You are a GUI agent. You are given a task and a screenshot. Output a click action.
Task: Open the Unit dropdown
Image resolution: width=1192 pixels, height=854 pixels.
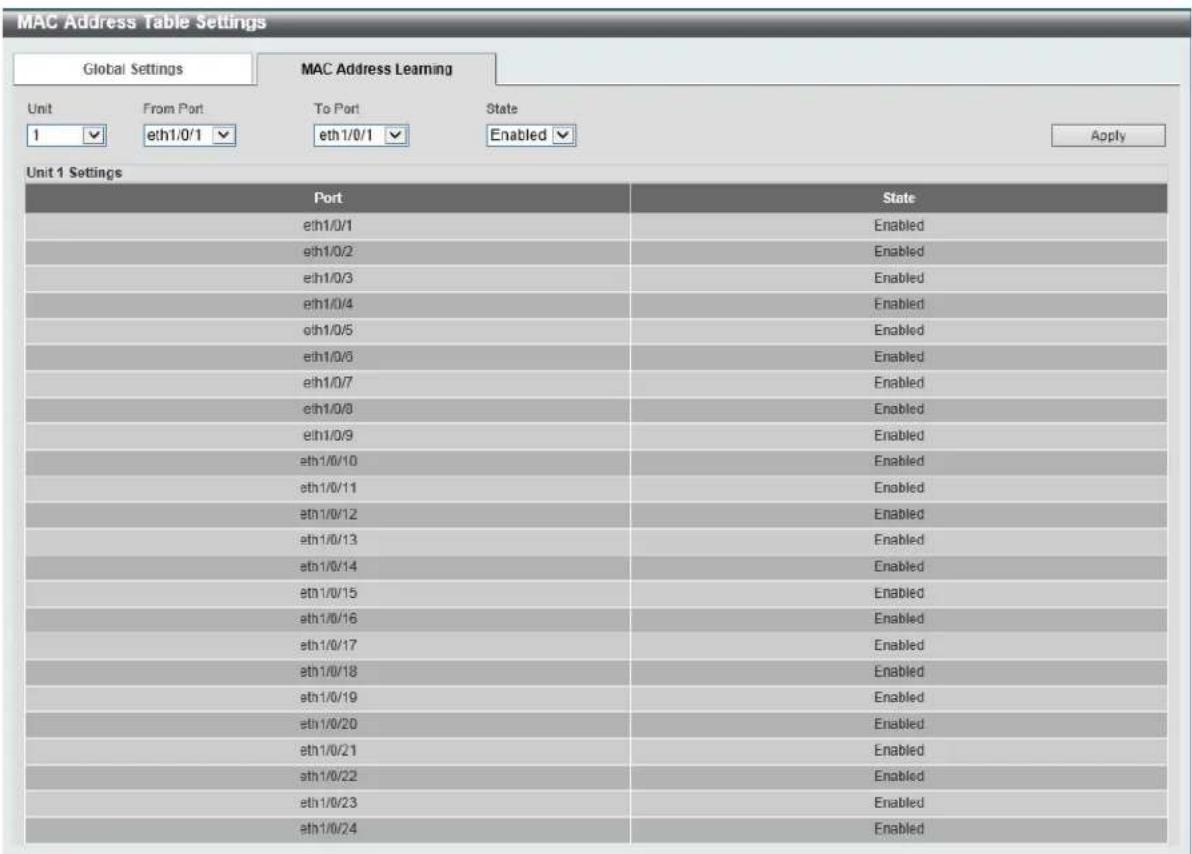(x=66, y=135)
